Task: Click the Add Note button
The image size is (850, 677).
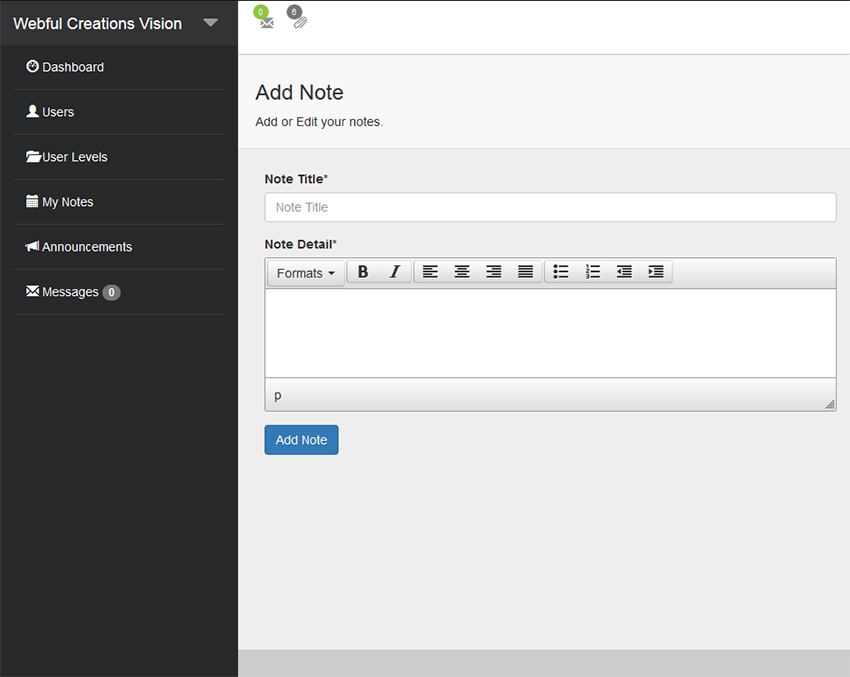Action: click(301, 440)
